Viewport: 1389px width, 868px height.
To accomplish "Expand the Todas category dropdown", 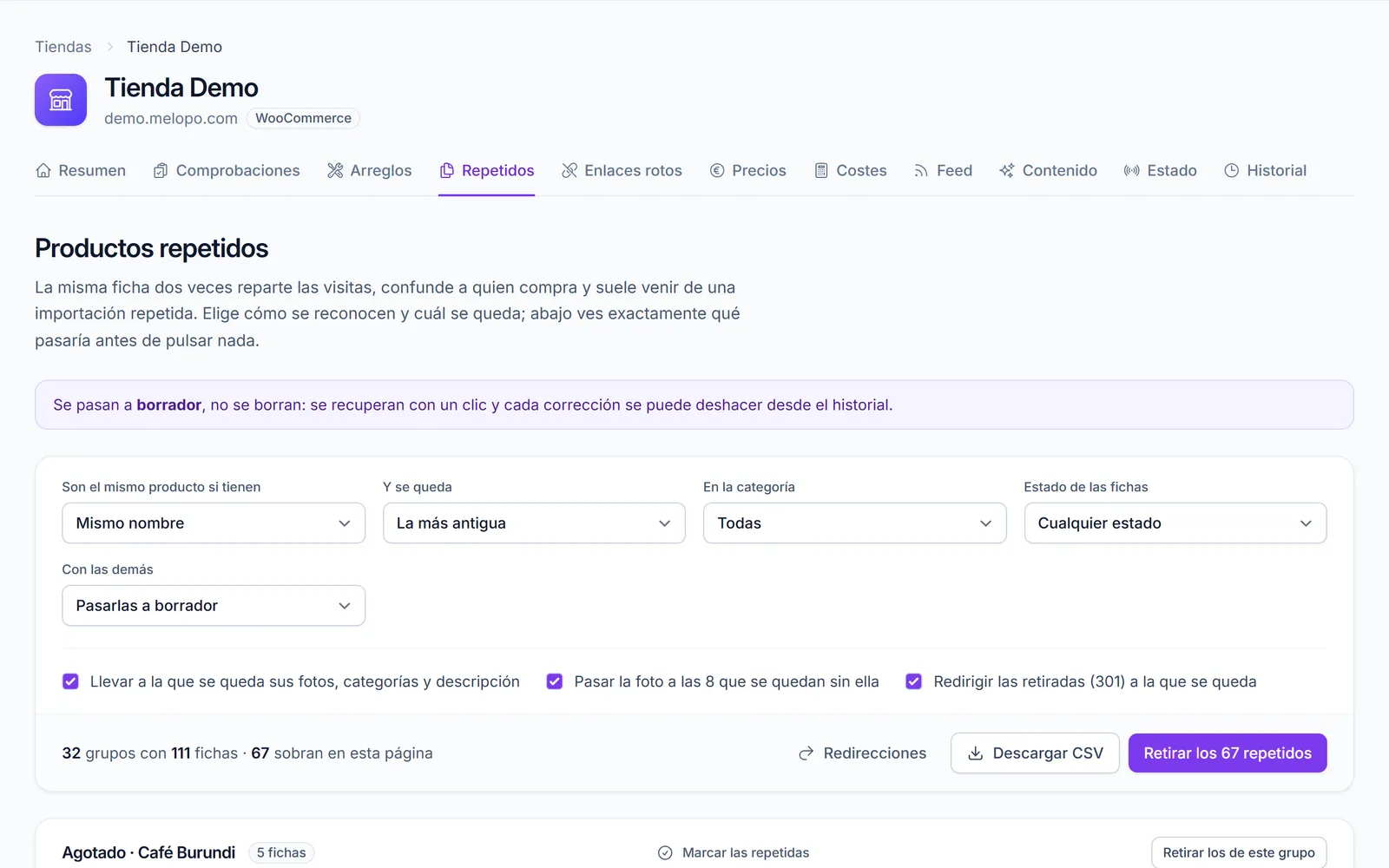I will (855, 523).
